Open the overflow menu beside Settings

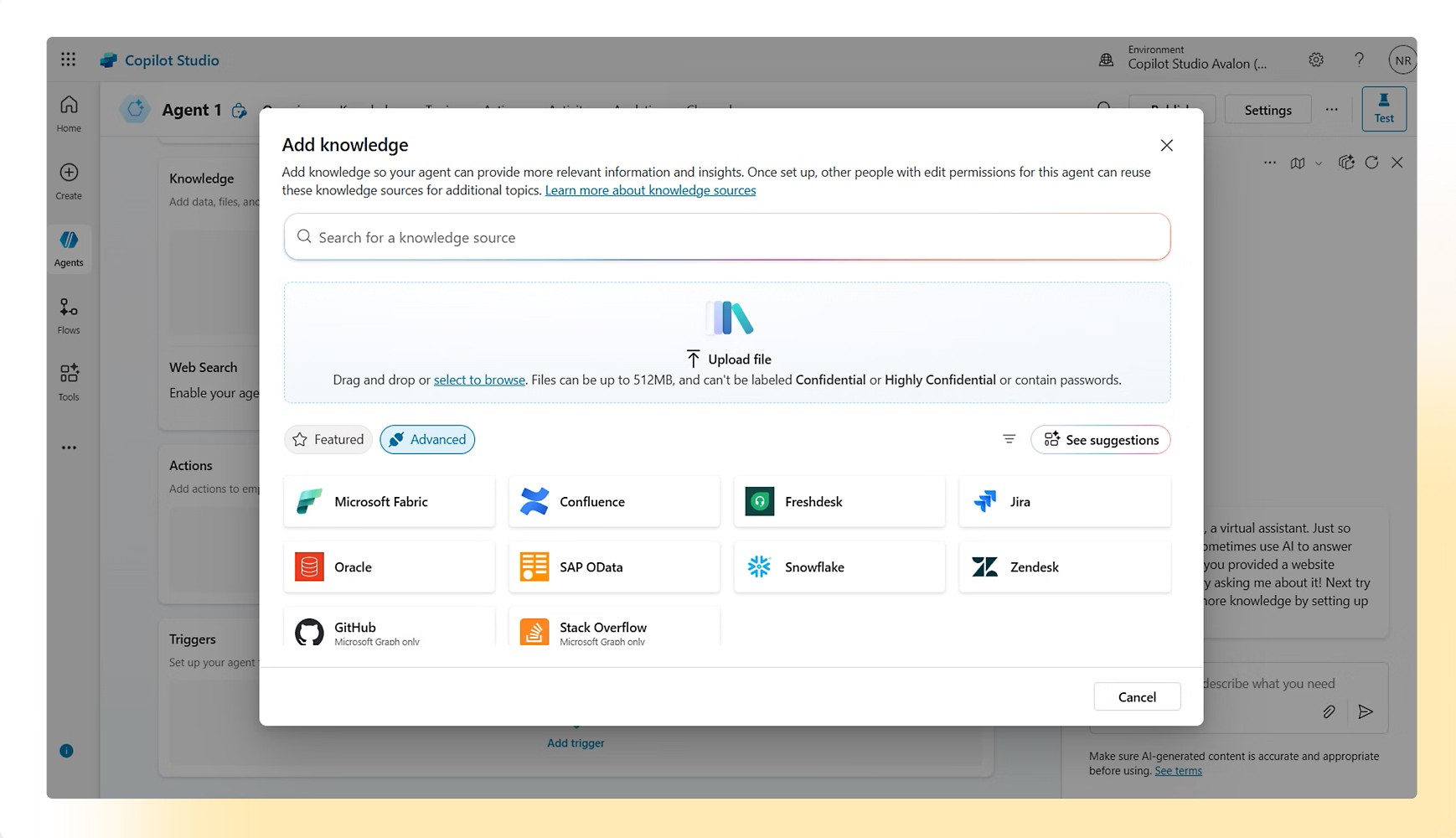(1332, 109)
